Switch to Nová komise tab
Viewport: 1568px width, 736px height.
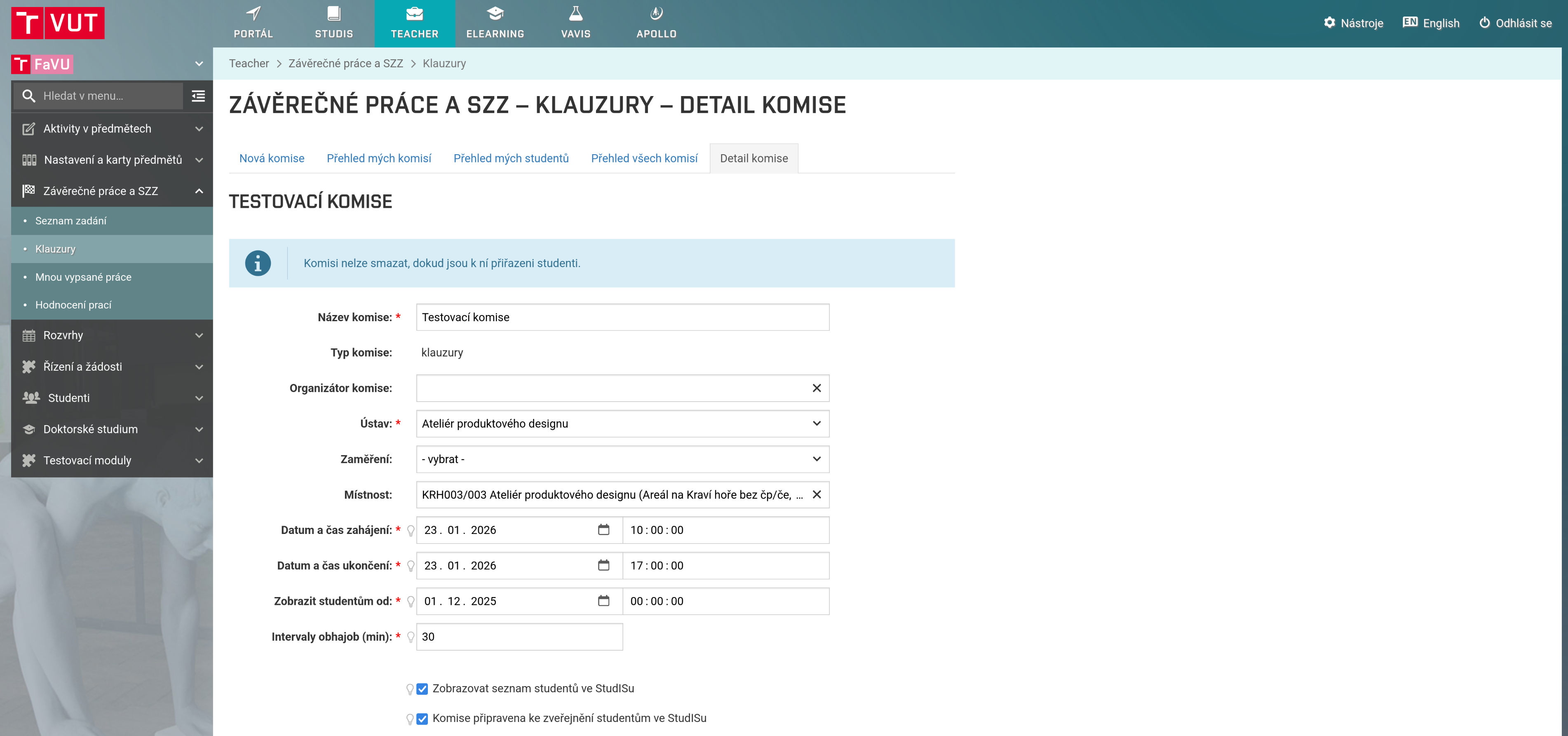pos(272,158)
